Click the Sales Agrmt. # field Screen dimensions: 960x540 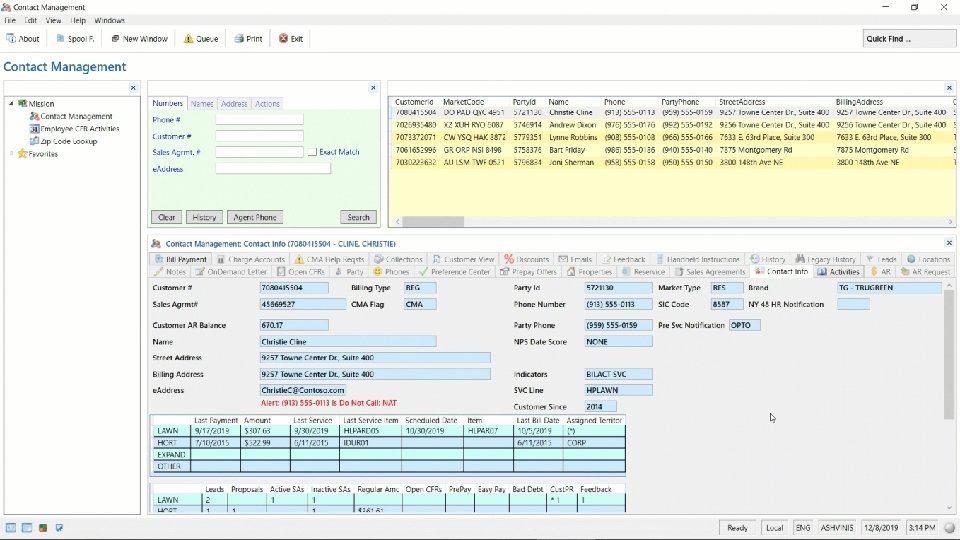(x=259, y=152)
